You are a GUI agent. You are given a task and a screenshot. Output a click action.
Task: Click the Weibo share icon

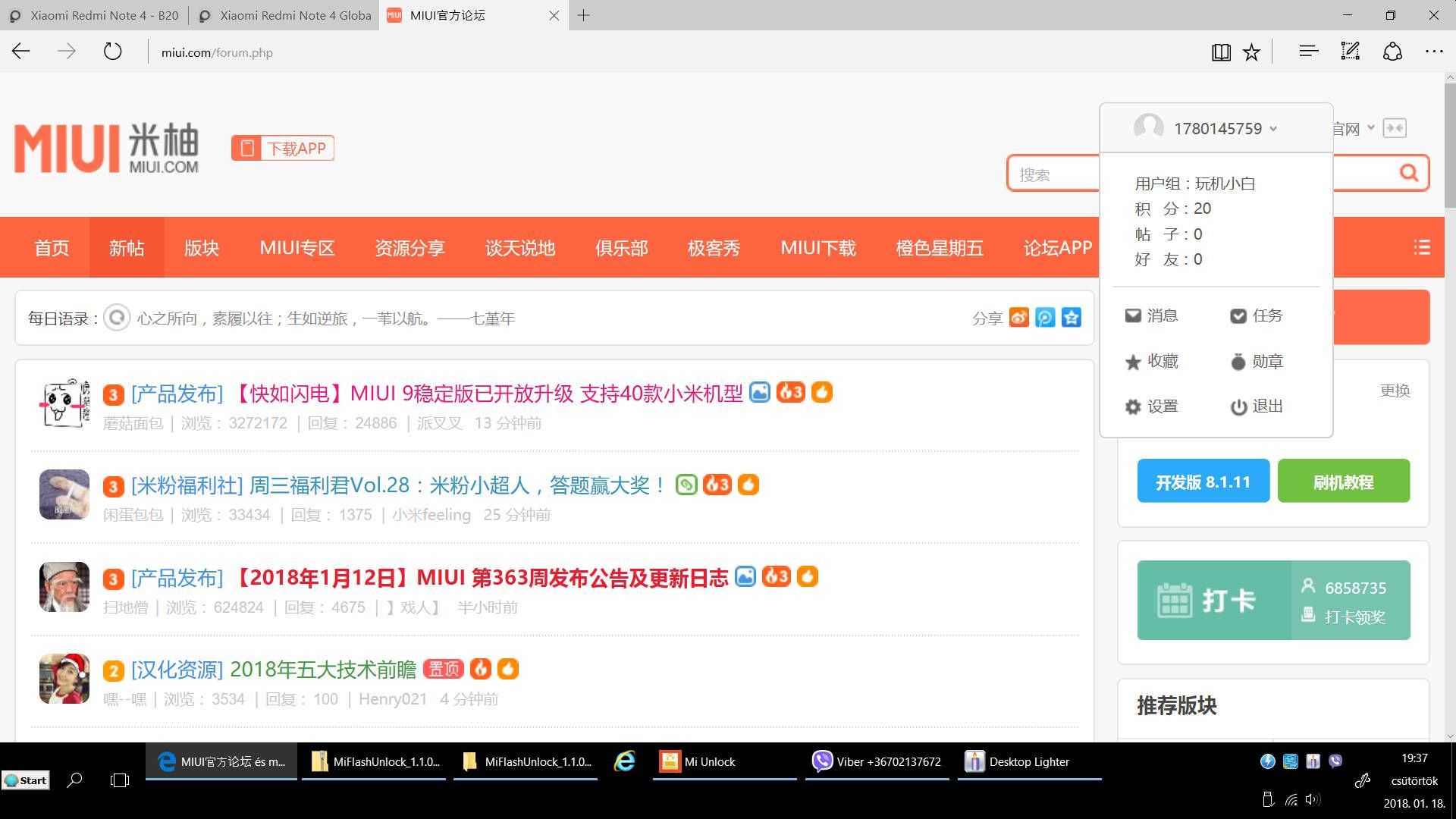[1019, 318]
